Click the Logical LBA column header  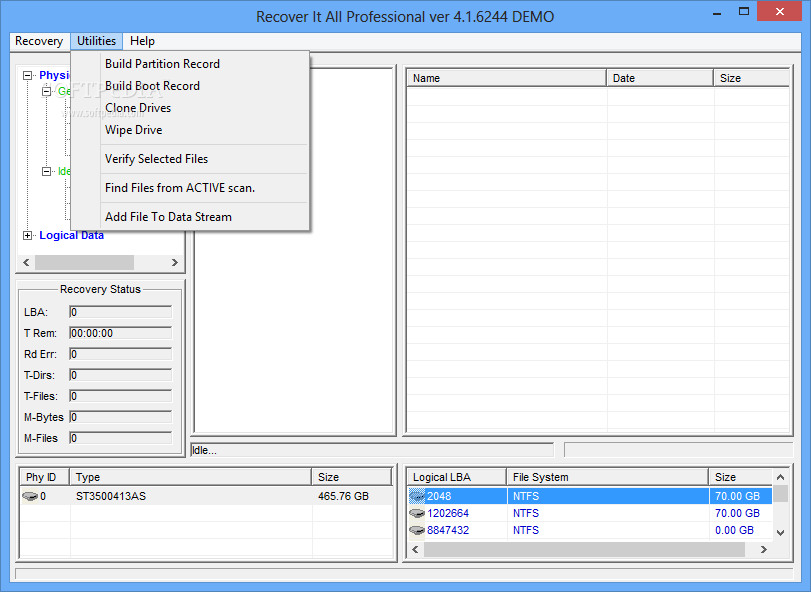[457, 477]
